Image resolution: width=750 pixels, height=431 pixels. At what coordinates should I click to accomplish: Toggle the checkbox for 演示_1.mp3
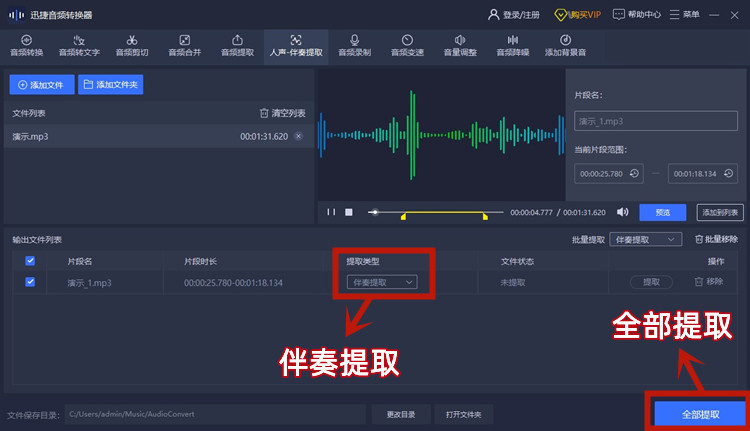[x=30, y=282]
